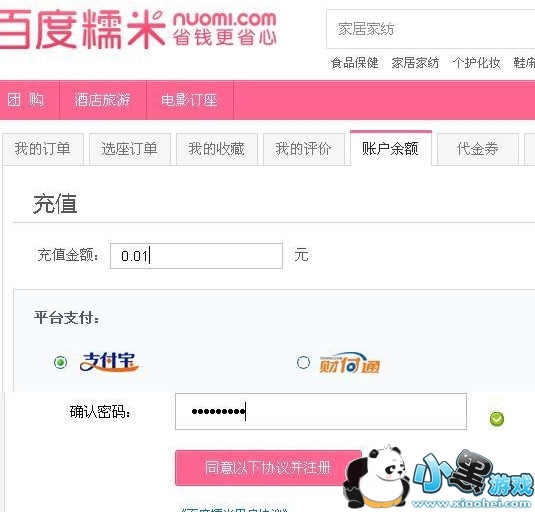This screenshot has width=535, height=512.
Task: Open the 团购 navigation menu
Action: pos(26,100)
